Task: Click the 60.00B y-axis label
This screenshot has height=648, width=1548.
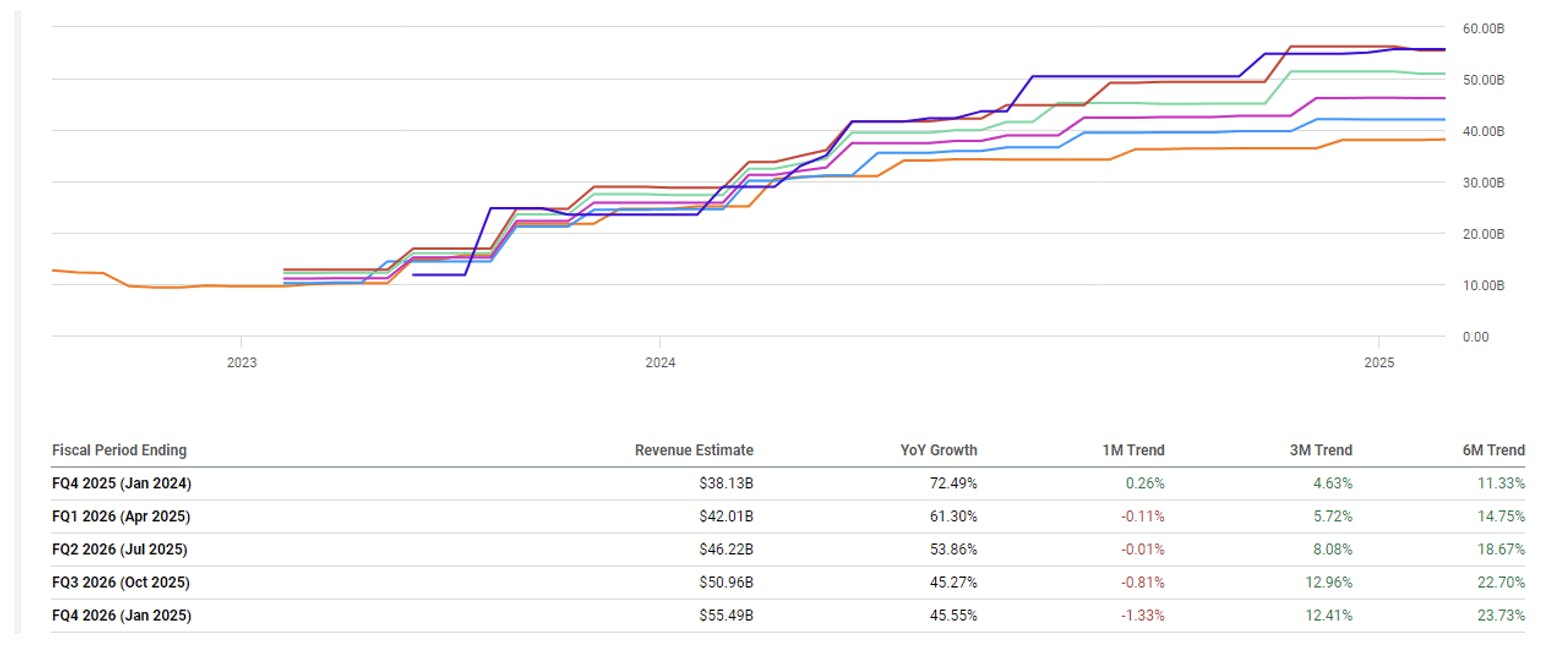Action: click(x=1483, y=28)
